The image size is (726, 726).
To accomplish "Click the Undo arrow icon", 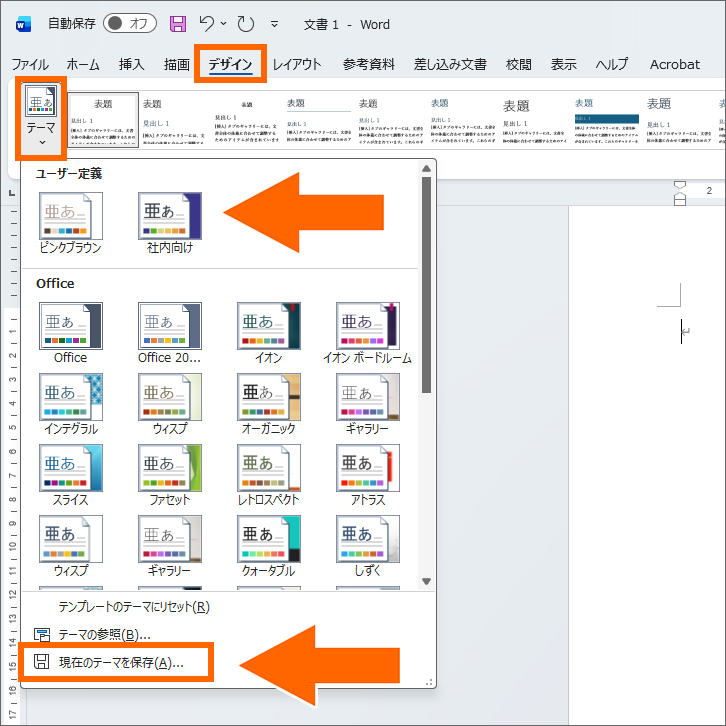I will point(207,23).
